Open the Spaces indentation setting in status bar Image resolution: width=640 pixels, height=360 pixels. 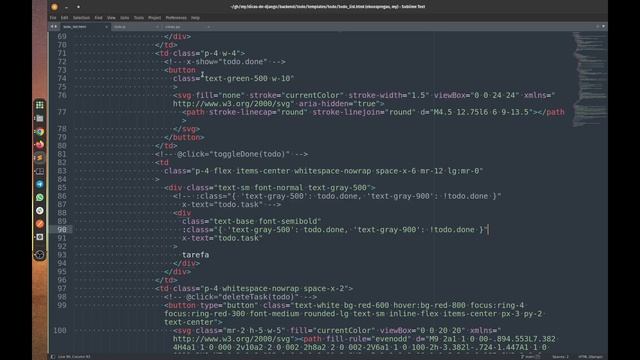pos(560,357)
